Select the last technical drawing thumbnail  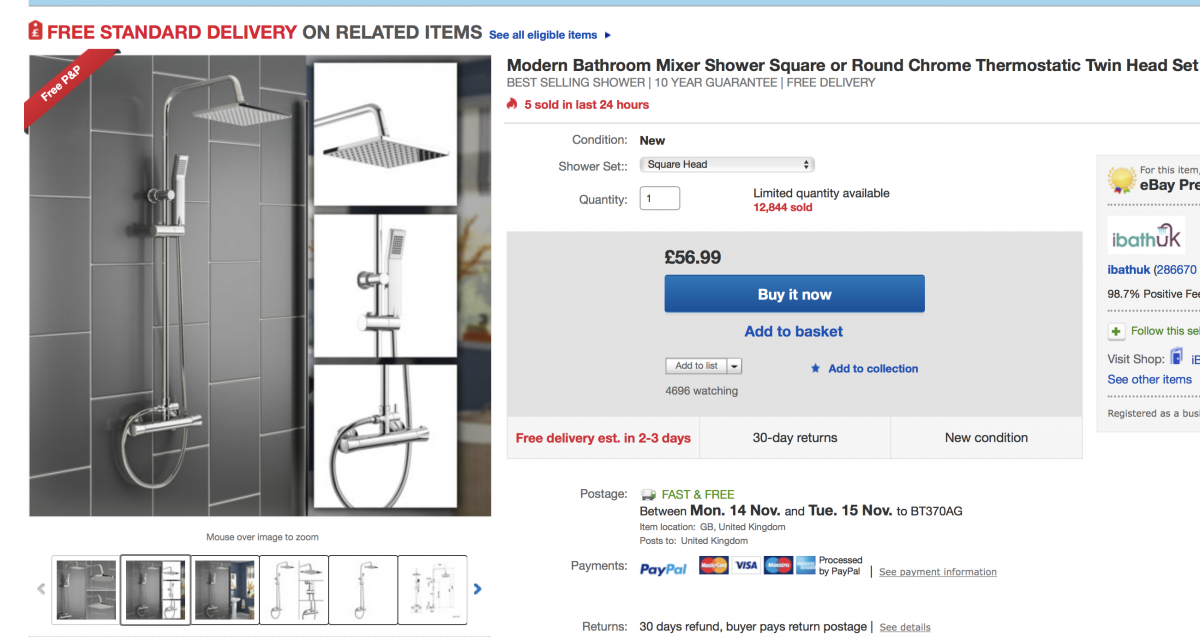[x=432, y=589]
